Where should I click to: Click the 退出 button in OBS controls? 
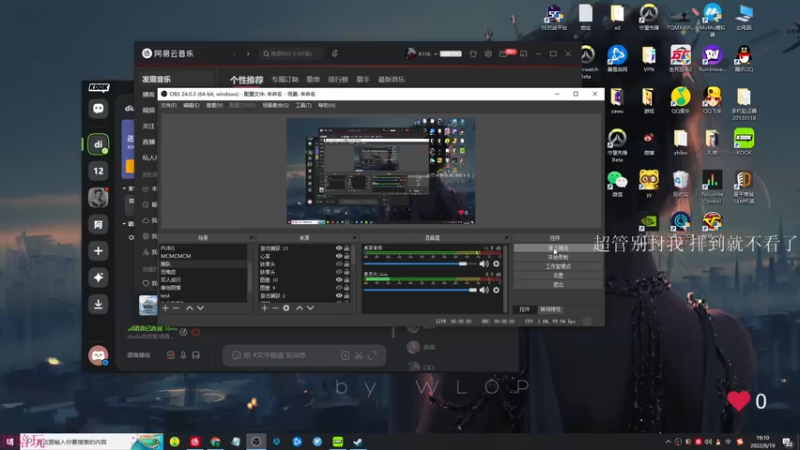[x=558, y=285]
